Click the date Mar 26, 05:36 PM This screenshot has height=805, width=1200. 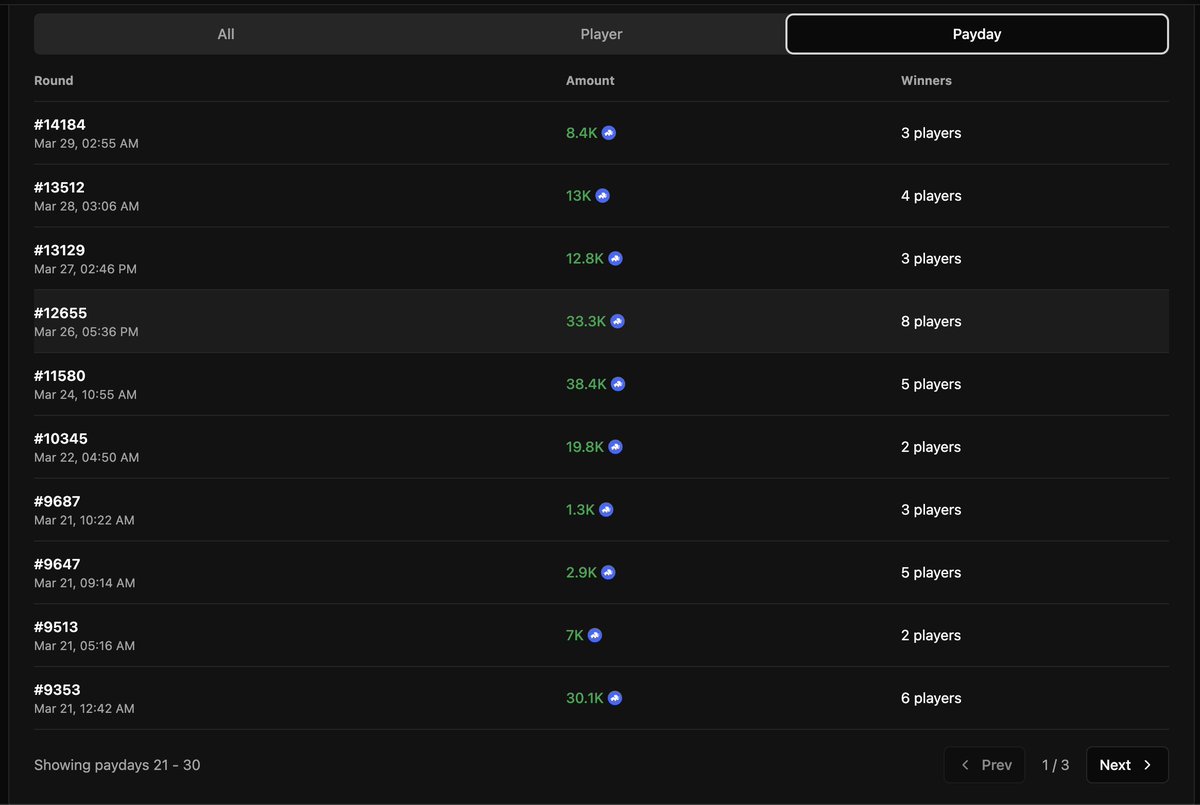[86, 332]
